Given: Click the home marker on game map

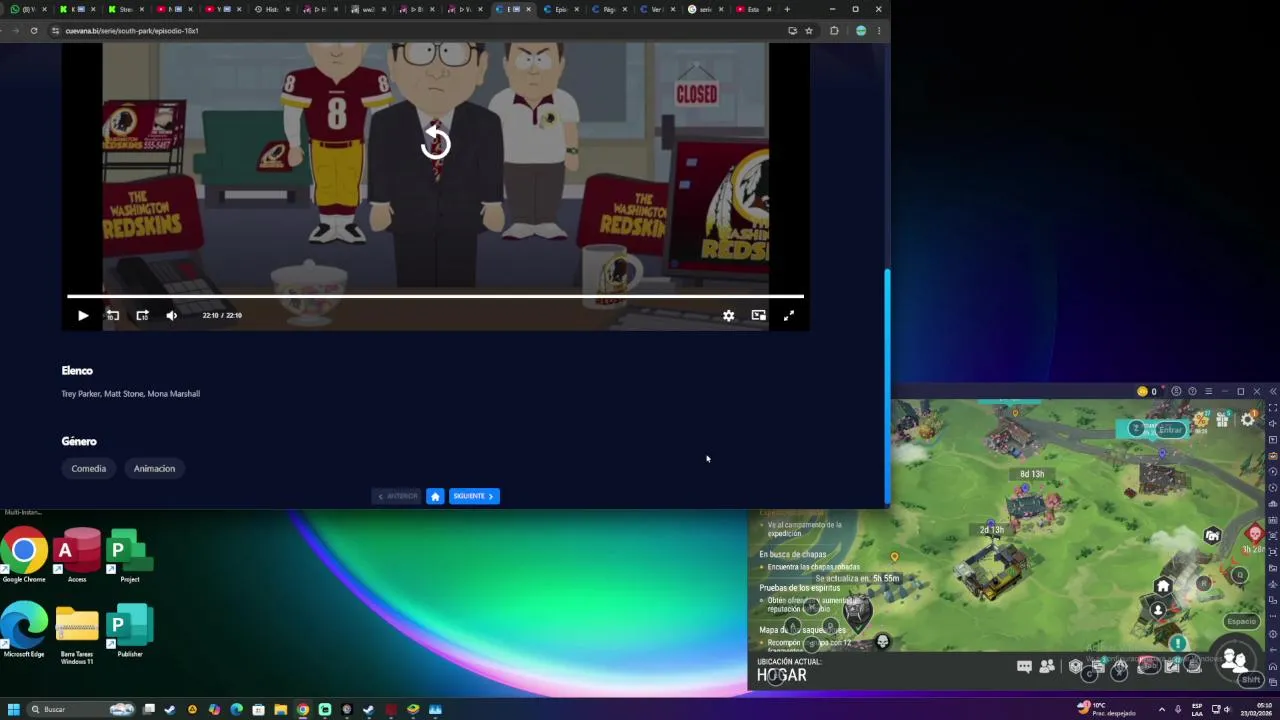Looking at the screenshot, I should coord(1162,587).
